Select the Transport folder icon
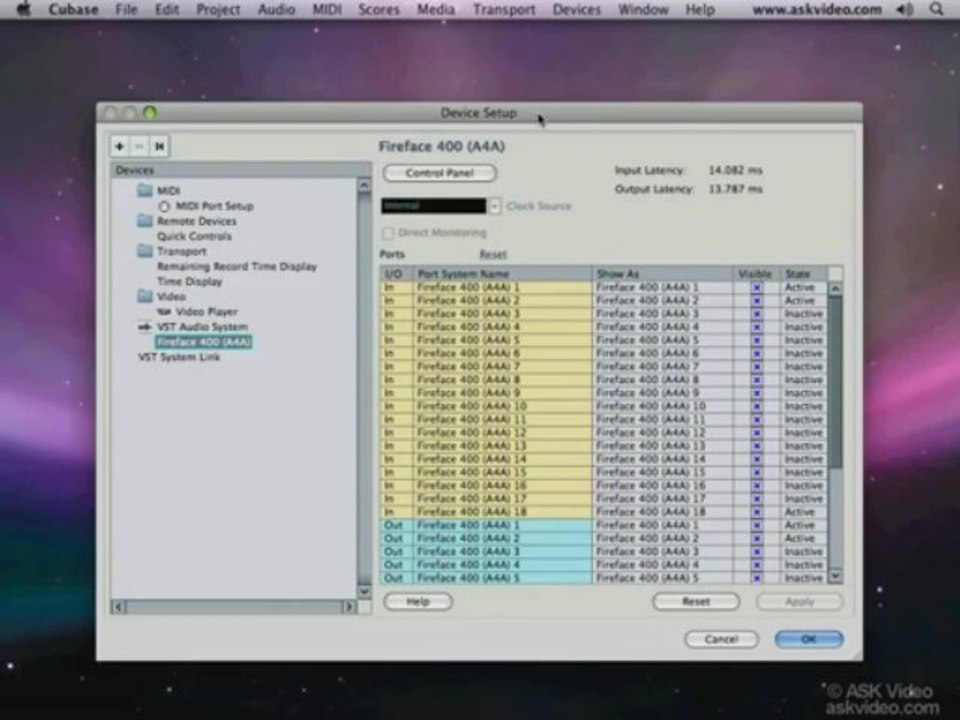 tap(145, 251)
